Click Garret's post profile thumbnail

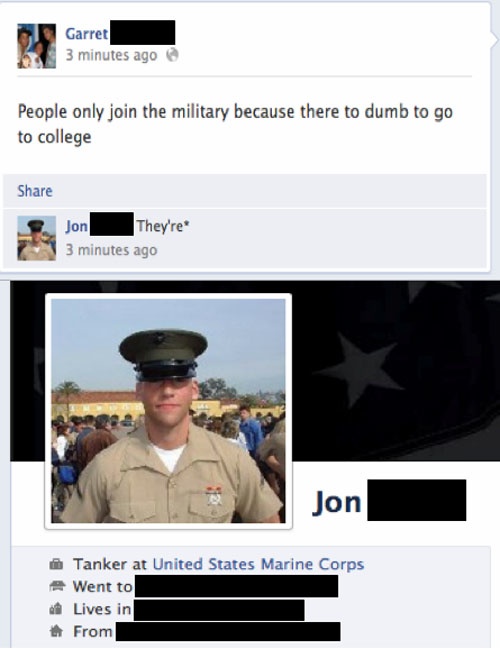click(x=36, y=46)
